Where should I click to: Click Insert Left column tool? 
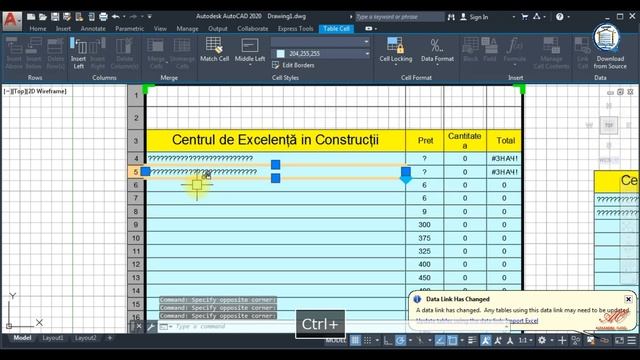tap(78, 53)
